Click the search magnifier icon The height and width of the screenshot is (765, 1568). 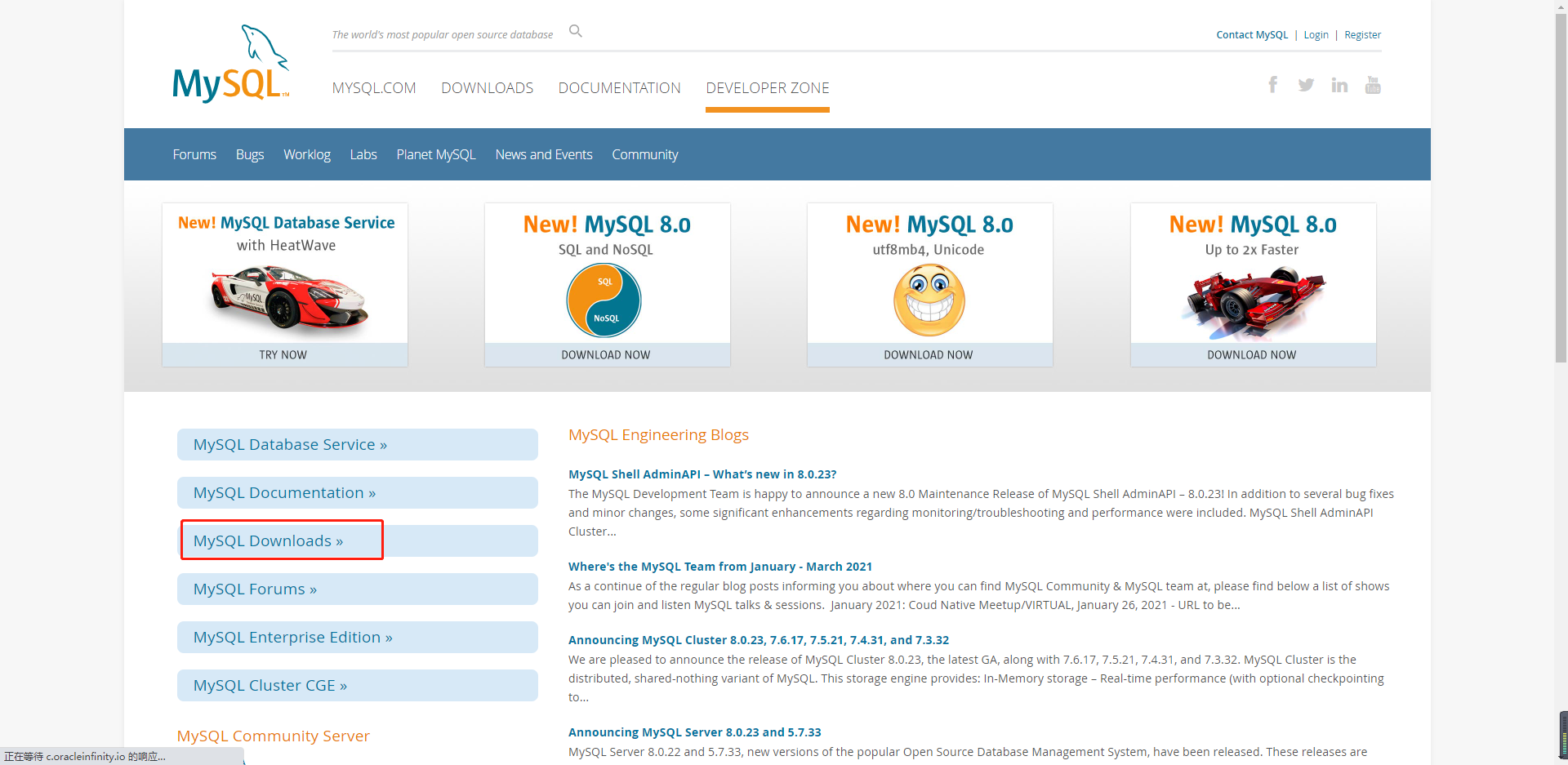click(x=575, y=30)
